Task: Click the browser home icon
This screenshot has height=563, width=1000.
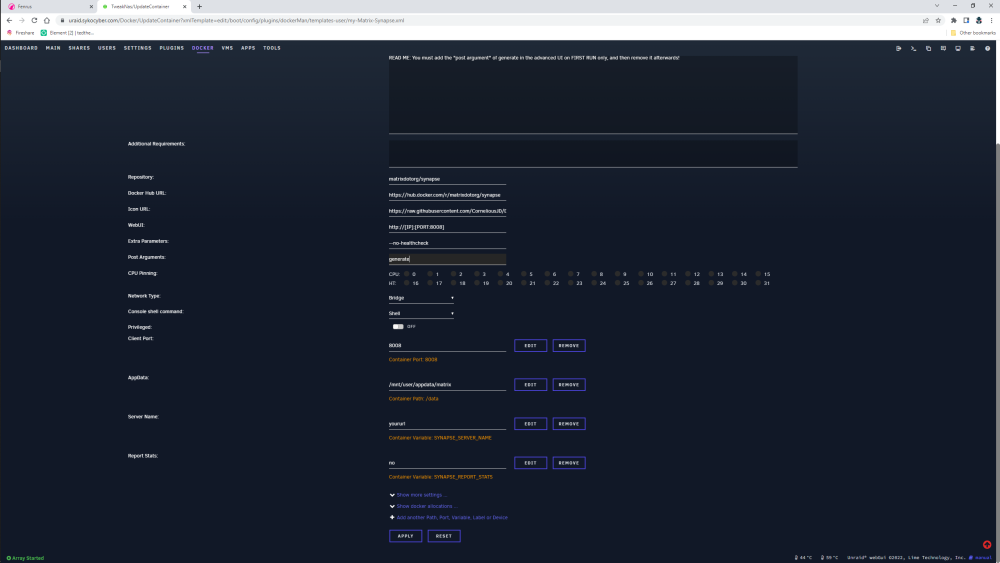Action: 47,20
